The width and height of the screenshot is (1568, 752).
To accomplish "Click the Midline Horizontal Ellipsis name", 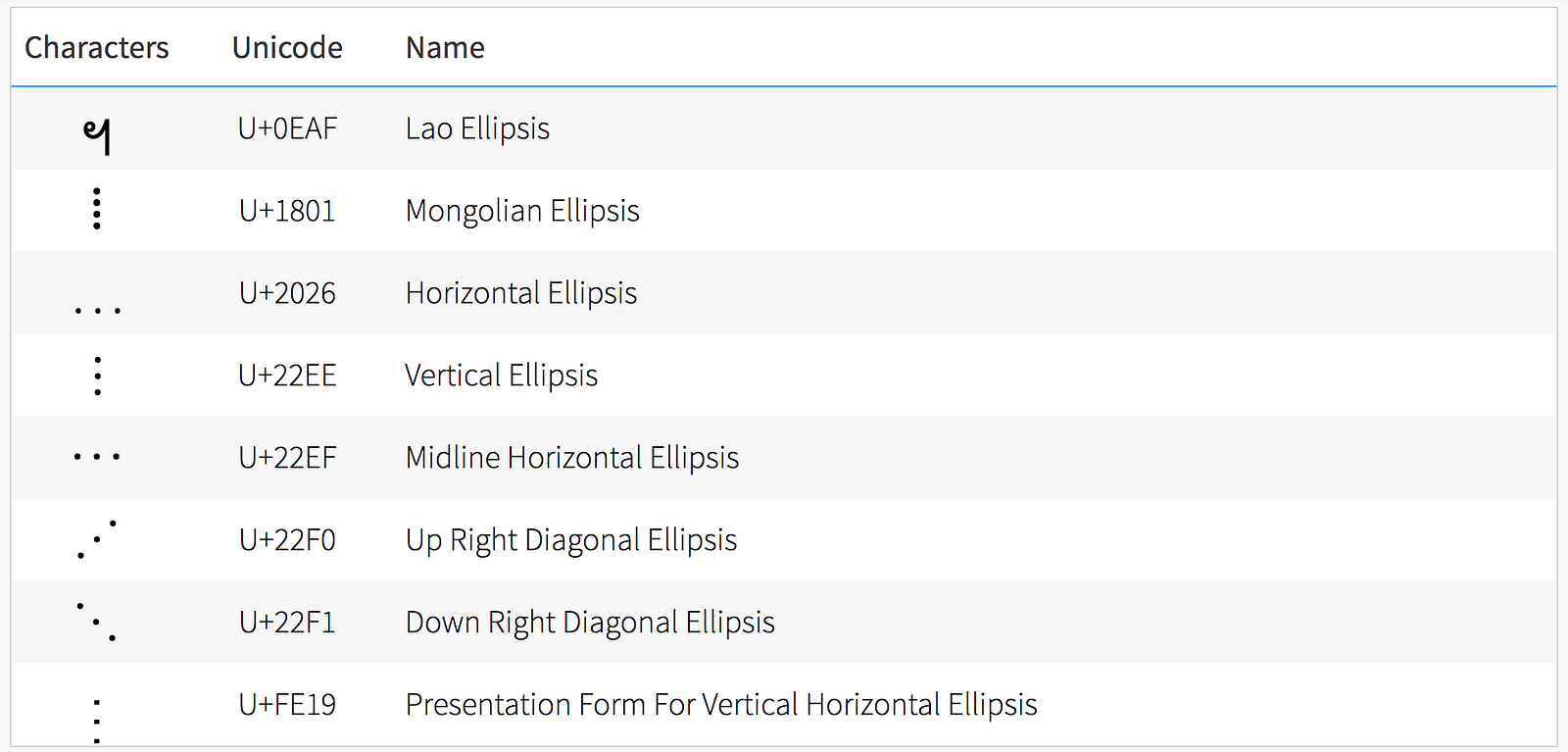I will (x=572, y=458).
